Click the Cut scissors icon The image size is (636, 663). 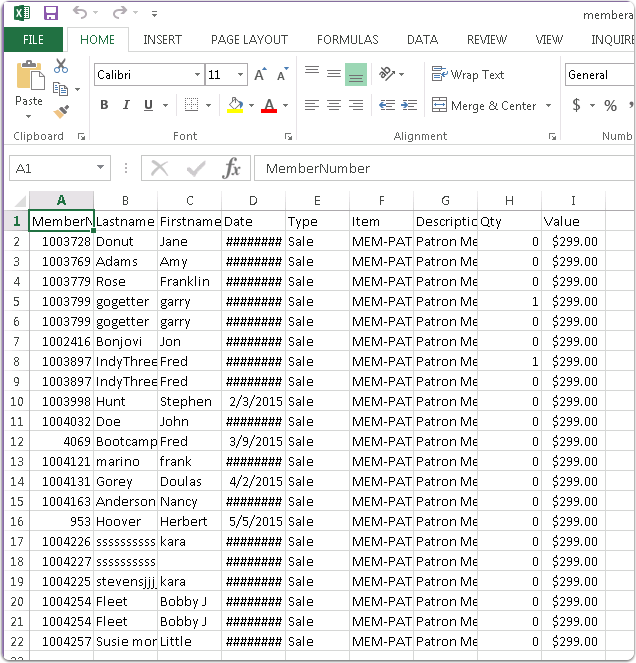click(x=61, y=67)
